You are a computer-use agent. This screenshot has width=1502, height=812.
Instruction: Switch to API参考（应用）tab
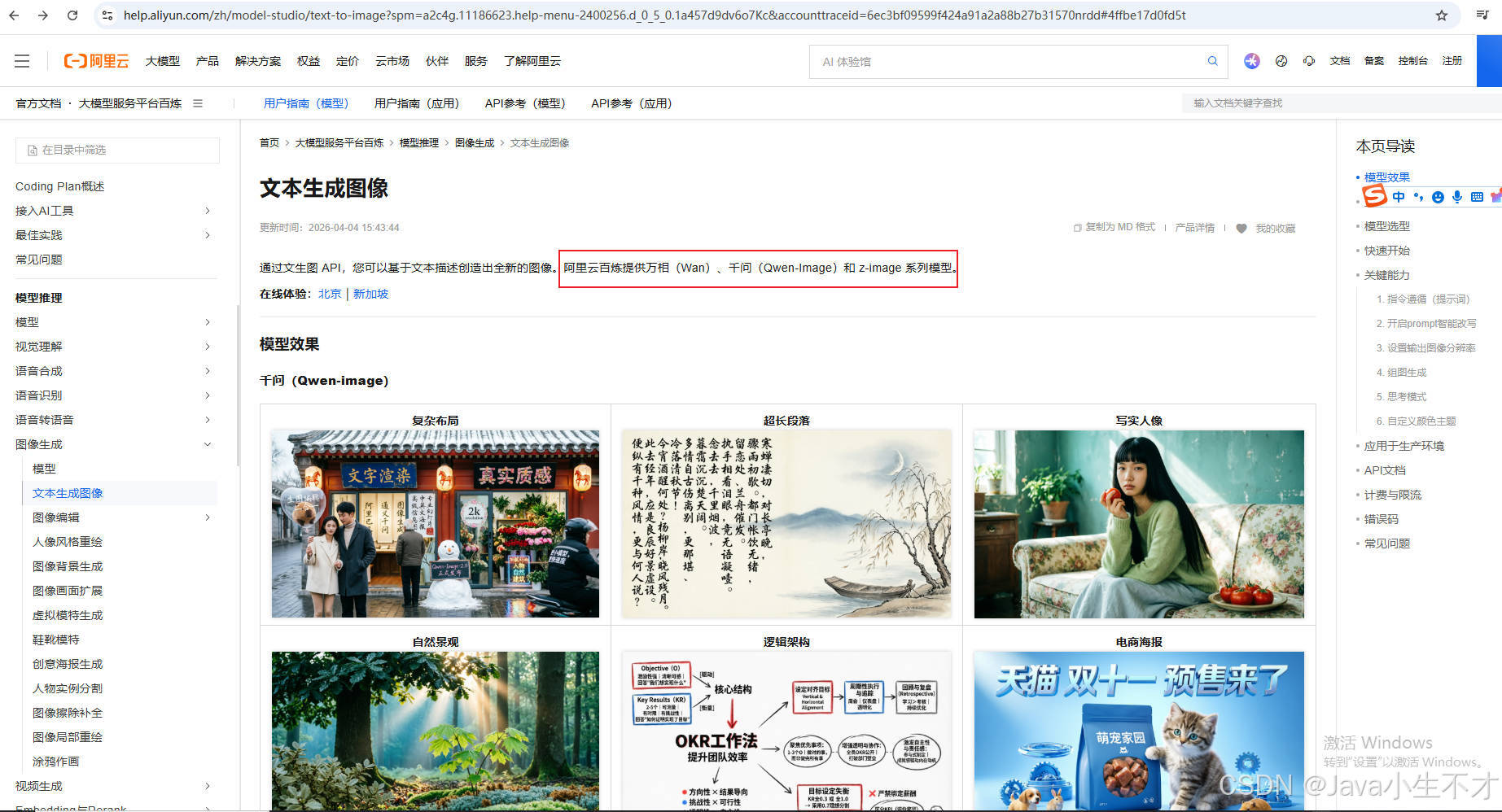[x=632, y=103]
